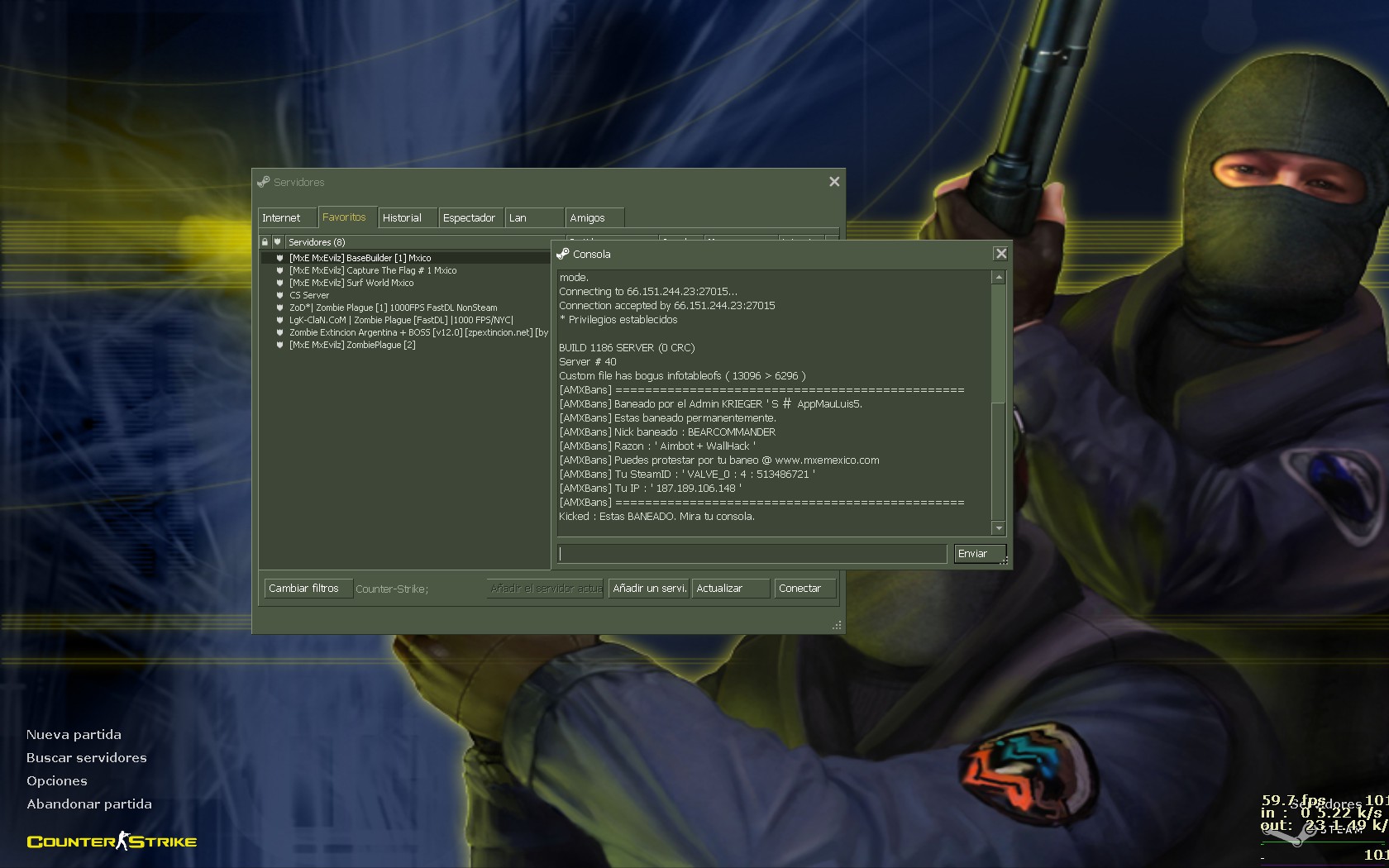Click shield icon next to CS Server
The image size is (1389, 868).
point(280,295)
